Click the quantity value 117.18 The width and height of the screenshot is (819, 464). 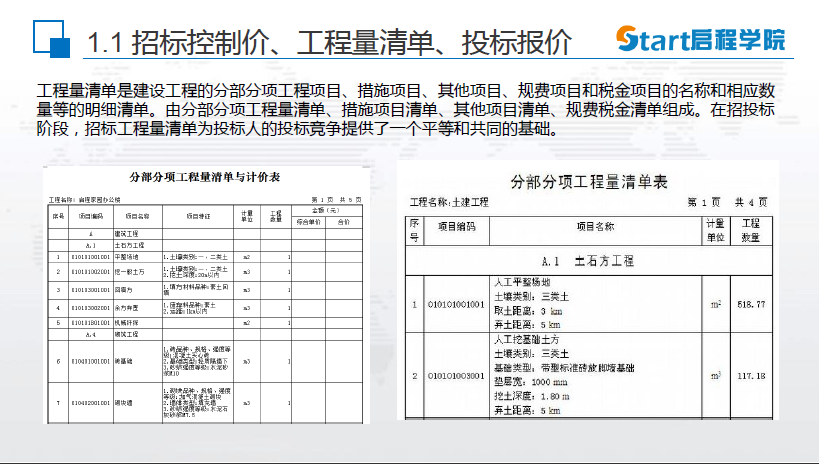point(749,376)
